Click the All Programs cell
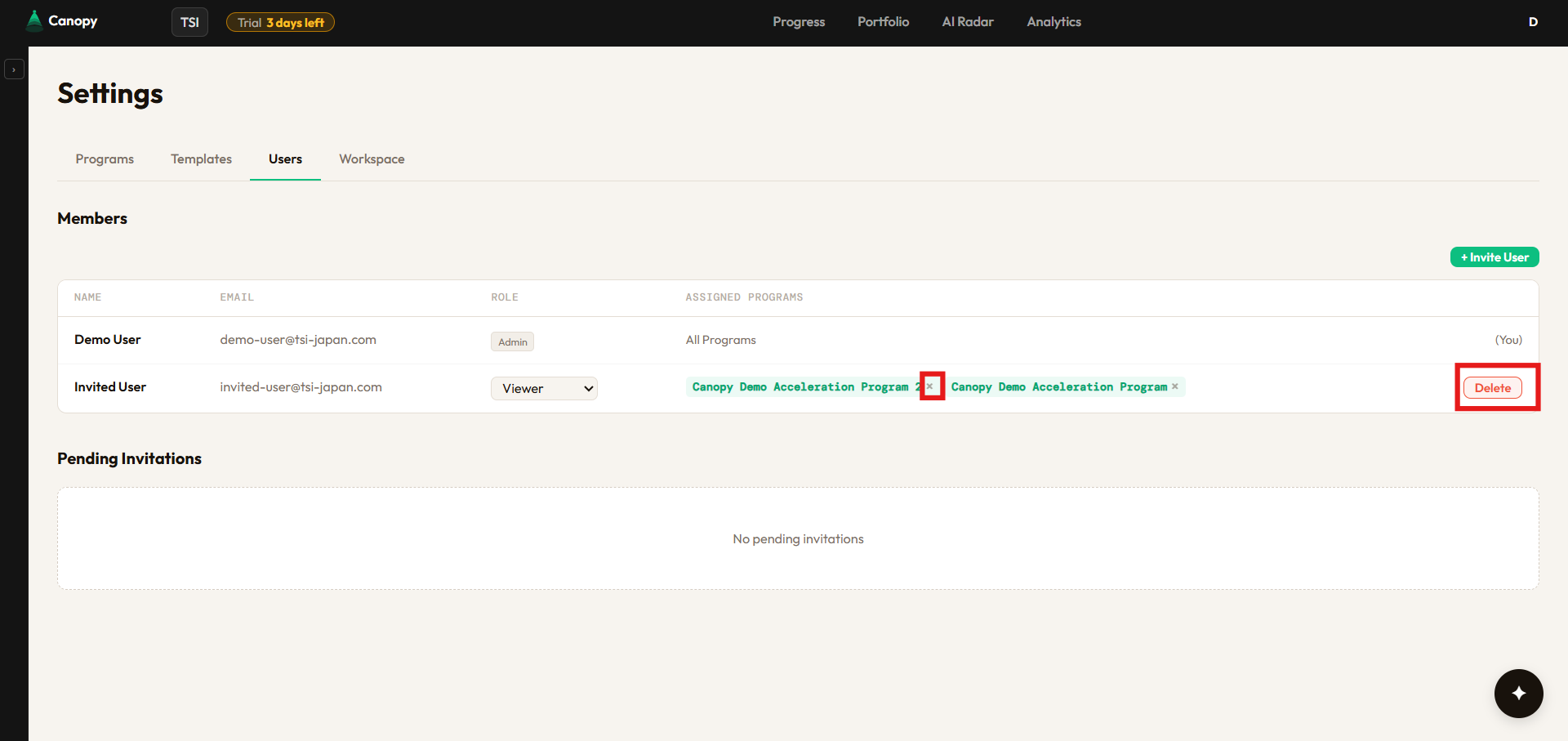The width and height of the screenshot is (1568, 741). [721, 340]
